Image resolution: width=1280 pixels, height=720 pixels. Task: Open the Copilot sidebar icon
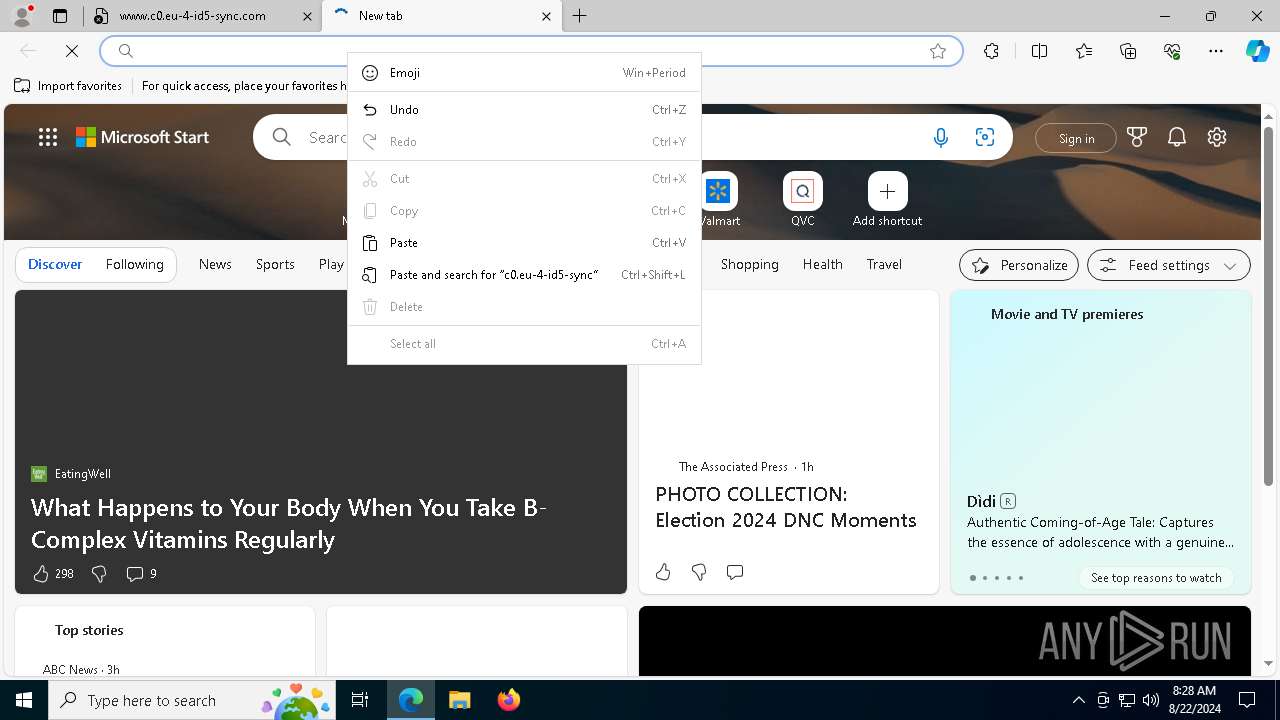pyautogui.click(x=1258, y=51)
